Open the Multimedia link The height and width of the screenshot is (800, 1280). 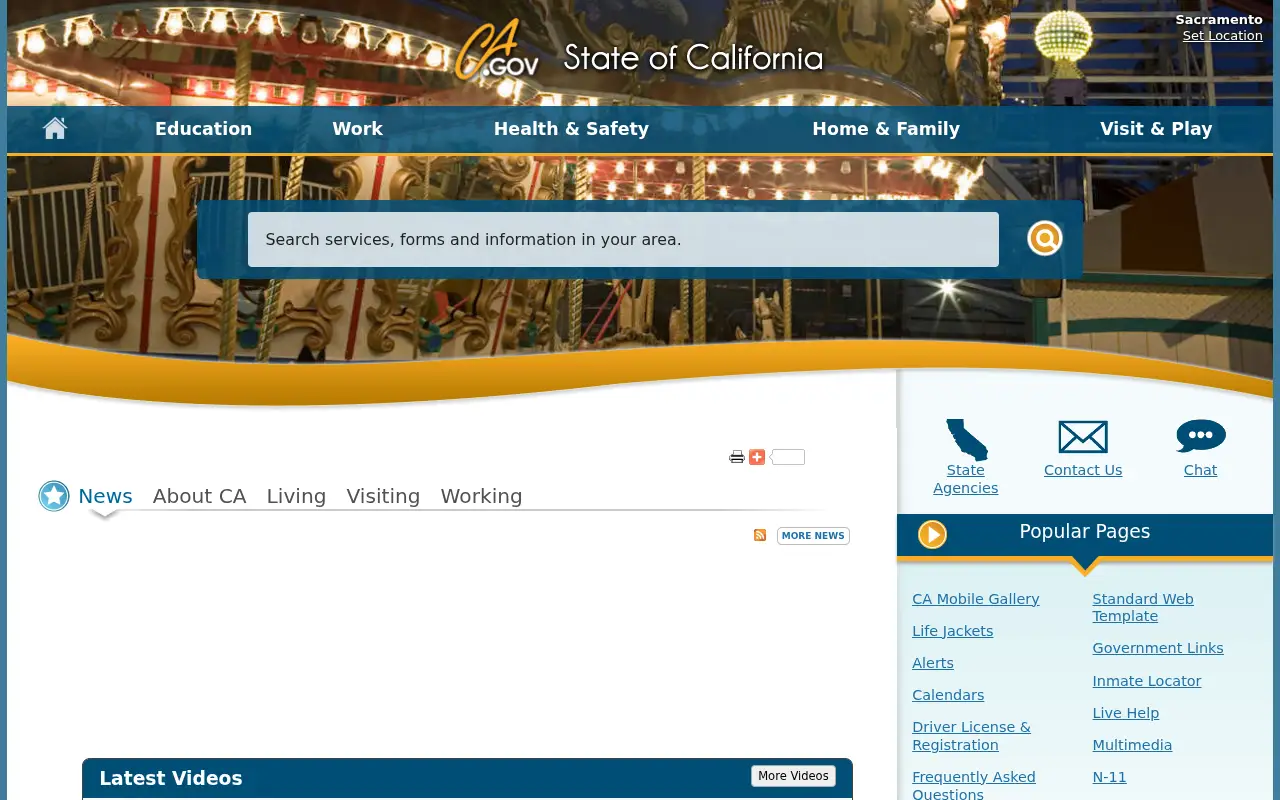click(x=1132, y=745)
